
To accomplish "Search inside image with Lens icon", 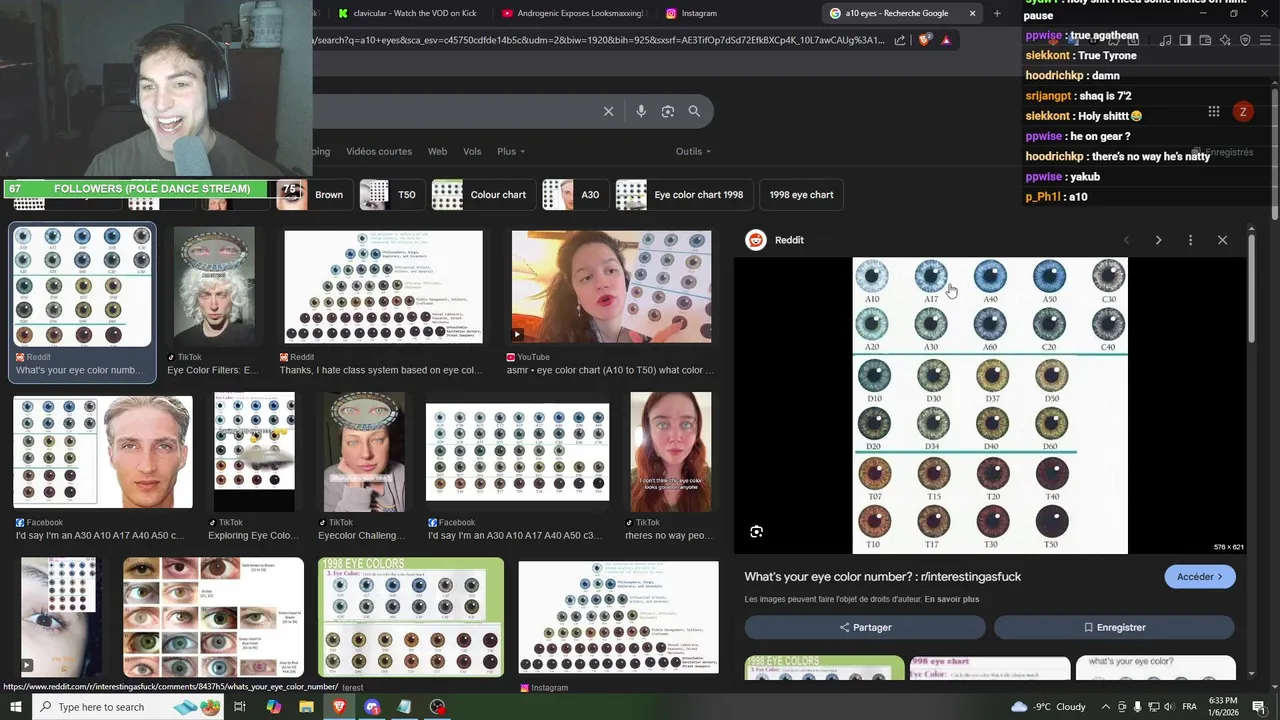I will [757, 532].
